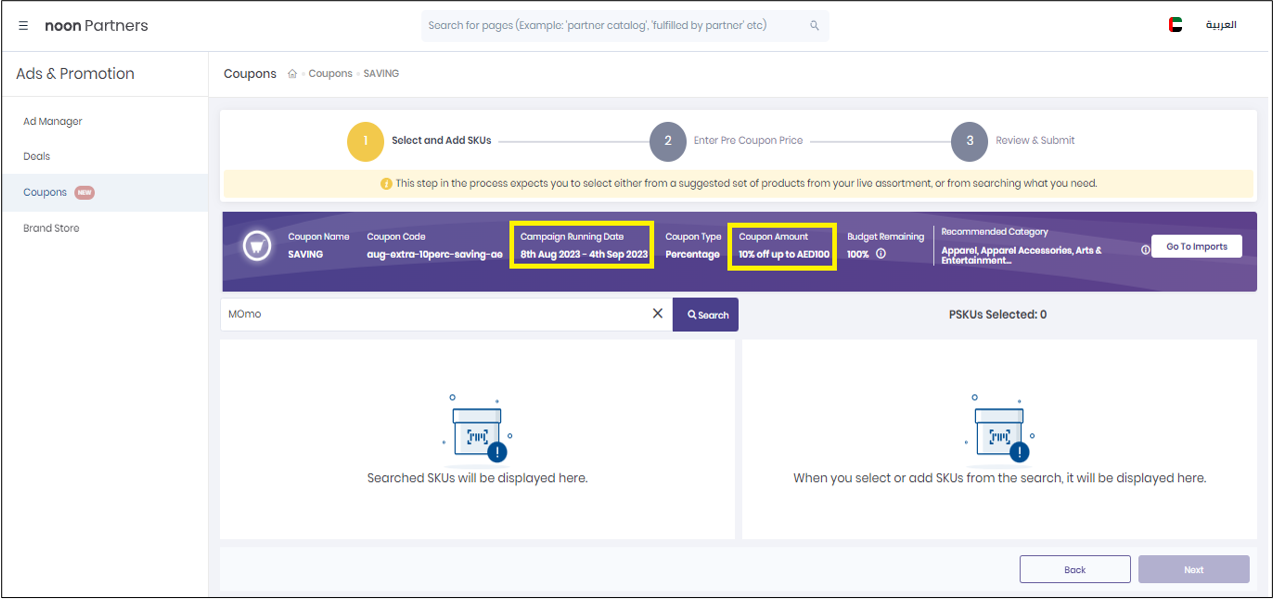Open the hamburger menu beside noon Partners

(23, 26)
